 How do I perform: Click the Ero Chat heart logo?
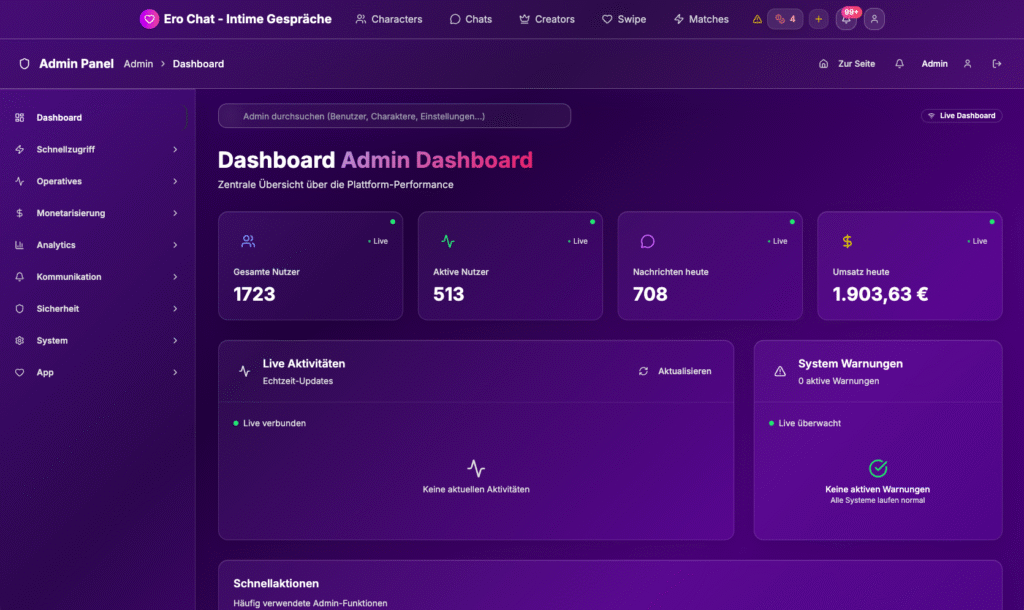149,19
